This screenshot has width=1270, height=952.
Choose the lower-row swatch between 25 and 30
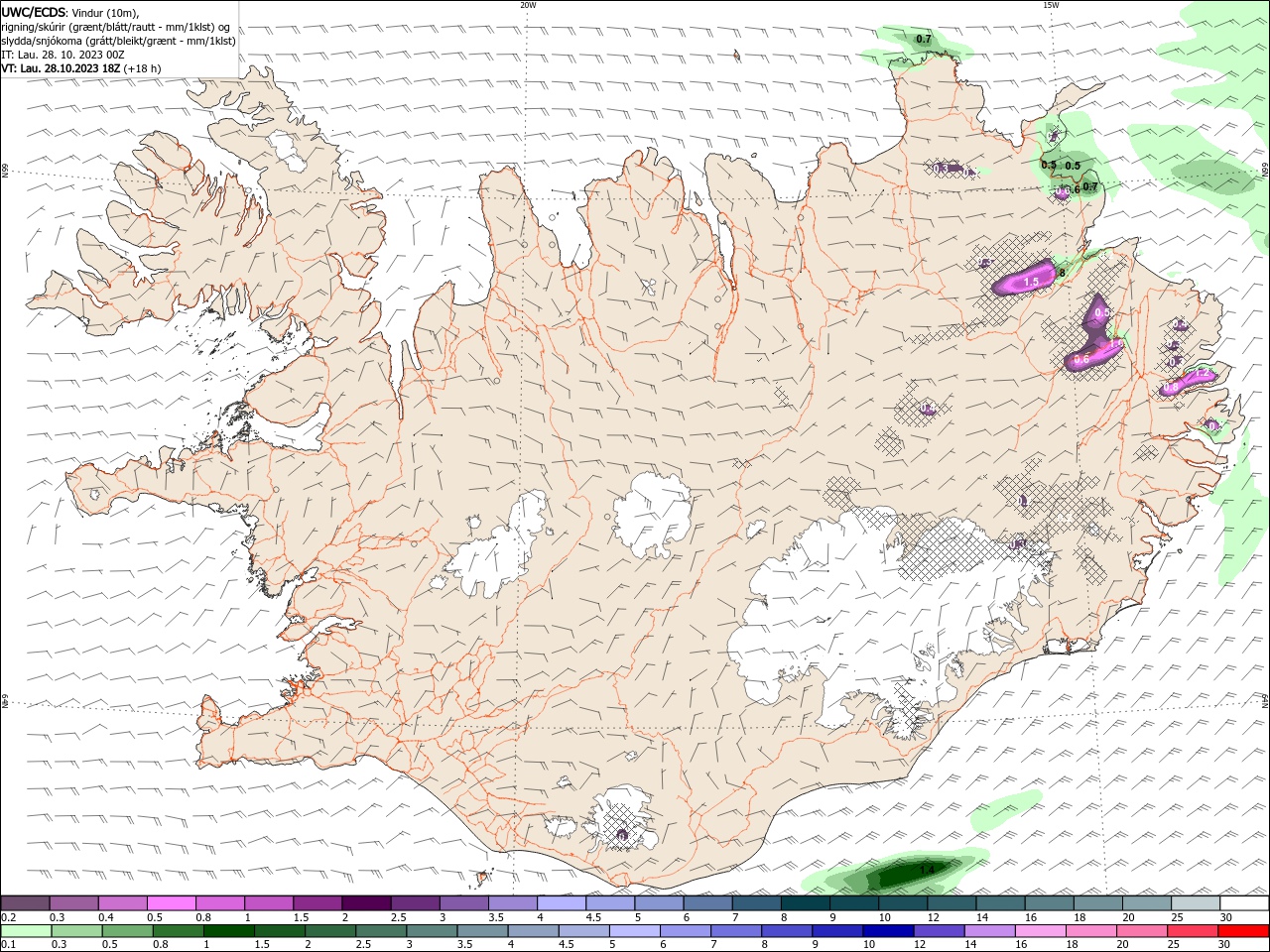(x=1193, y=931)
